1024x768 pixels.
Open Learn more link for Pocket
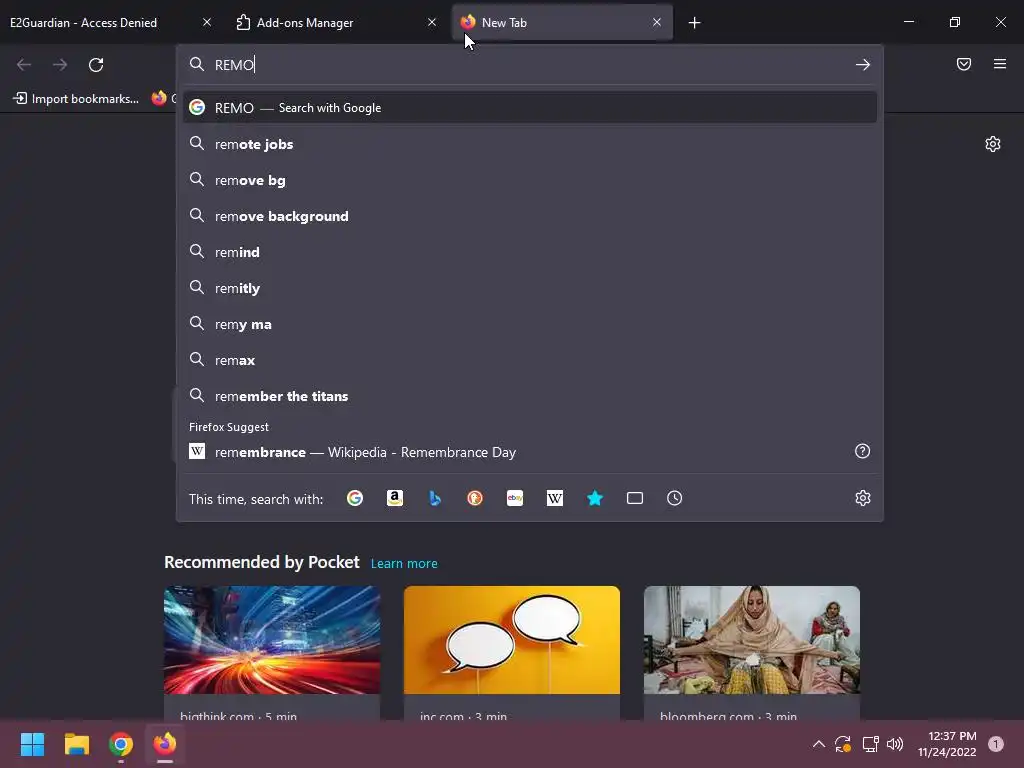404,564
